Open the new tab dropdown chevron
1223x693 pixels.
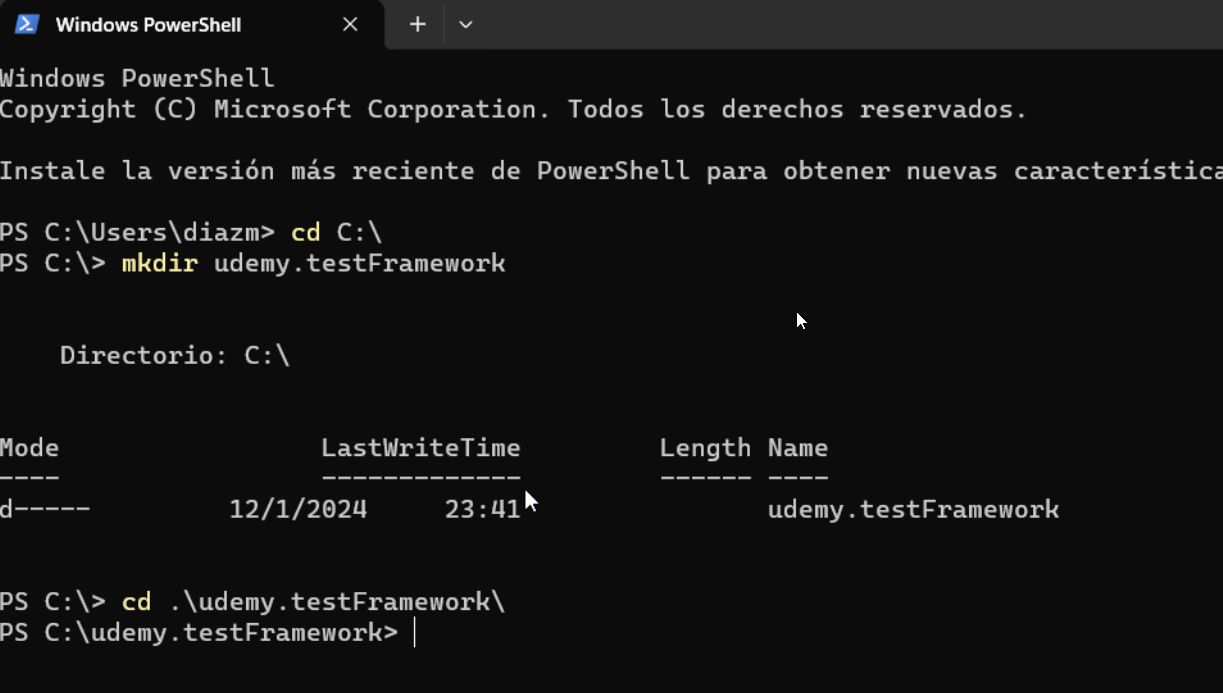coord(465,25)
